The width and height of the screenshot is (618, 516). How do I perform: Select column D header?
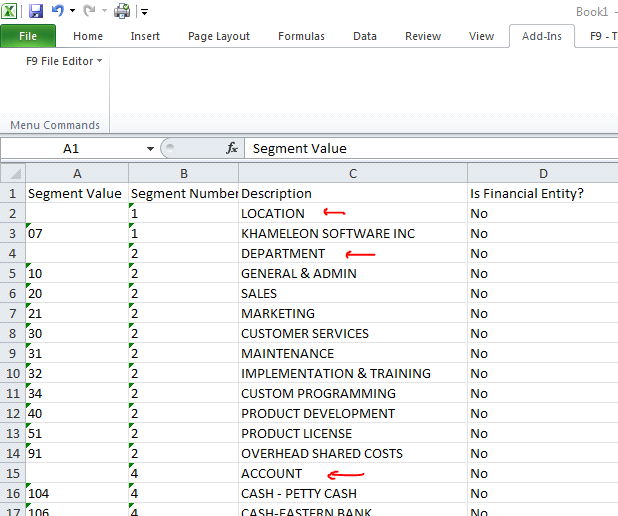point(543,173)
